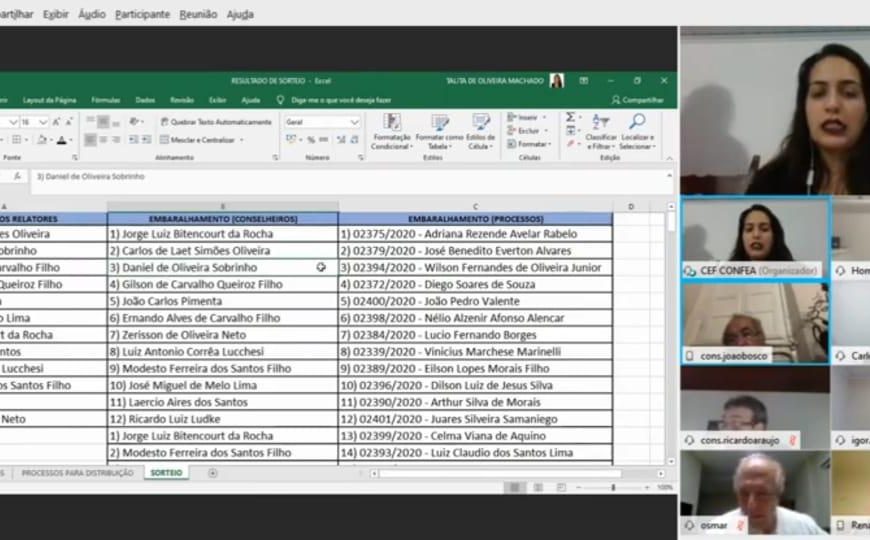Open Classificar e Filtrar tool
The width and height of the screenshot is (870, 540).
[601, 132]
